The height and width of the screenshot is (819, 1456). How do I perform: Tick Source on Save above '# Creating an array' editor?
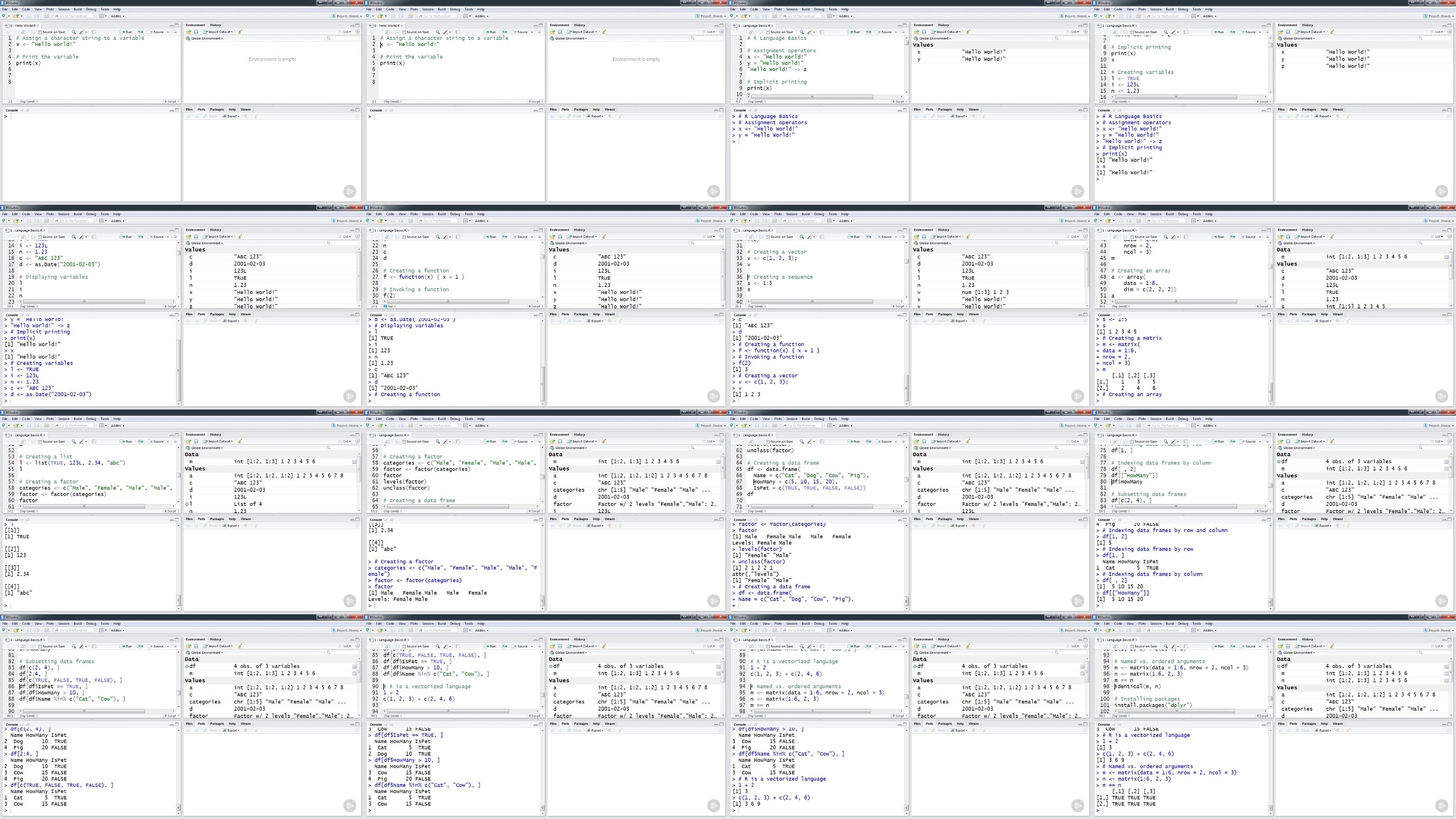(x=1132, y=237)
